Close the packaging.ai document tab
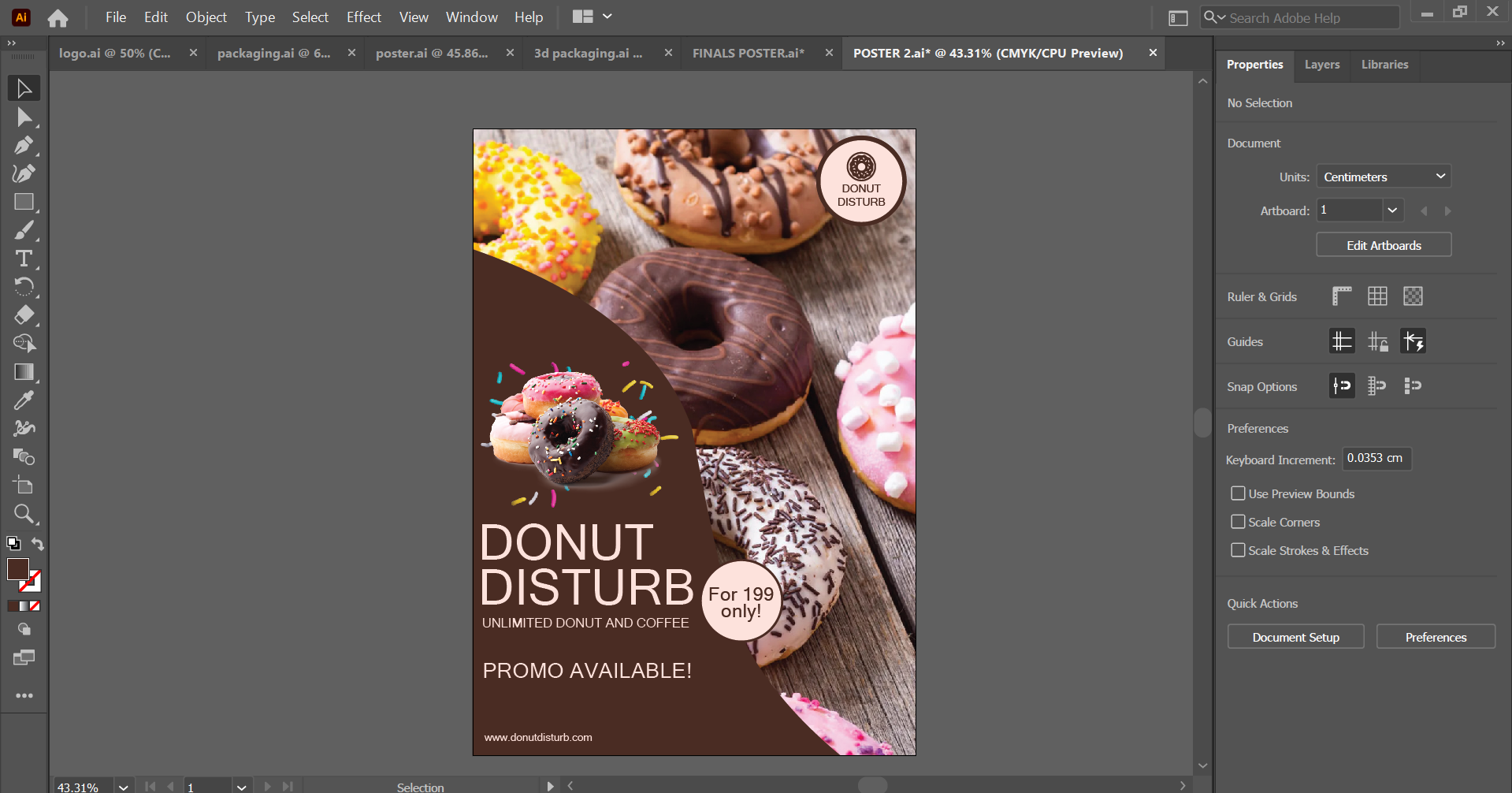The height and width of the screenshot is (793, 1512). pos(351,53)
